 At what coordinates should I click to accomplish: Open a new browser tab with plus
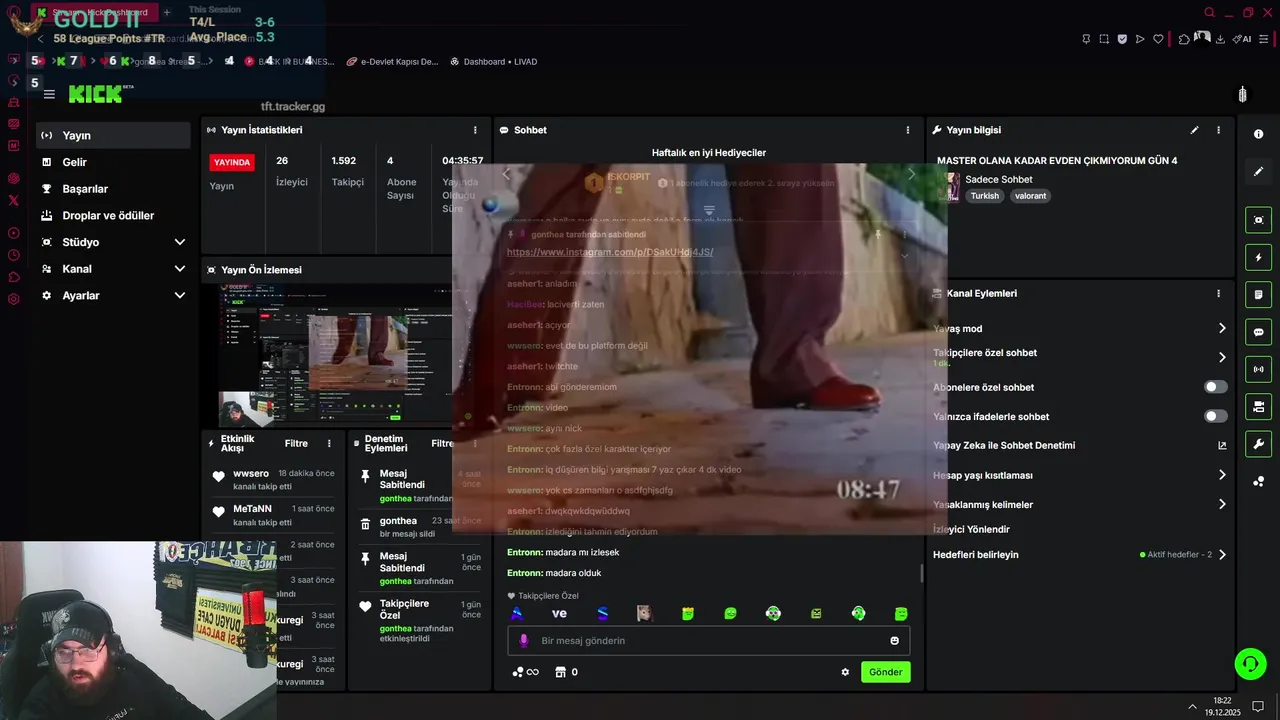point(167,12)
